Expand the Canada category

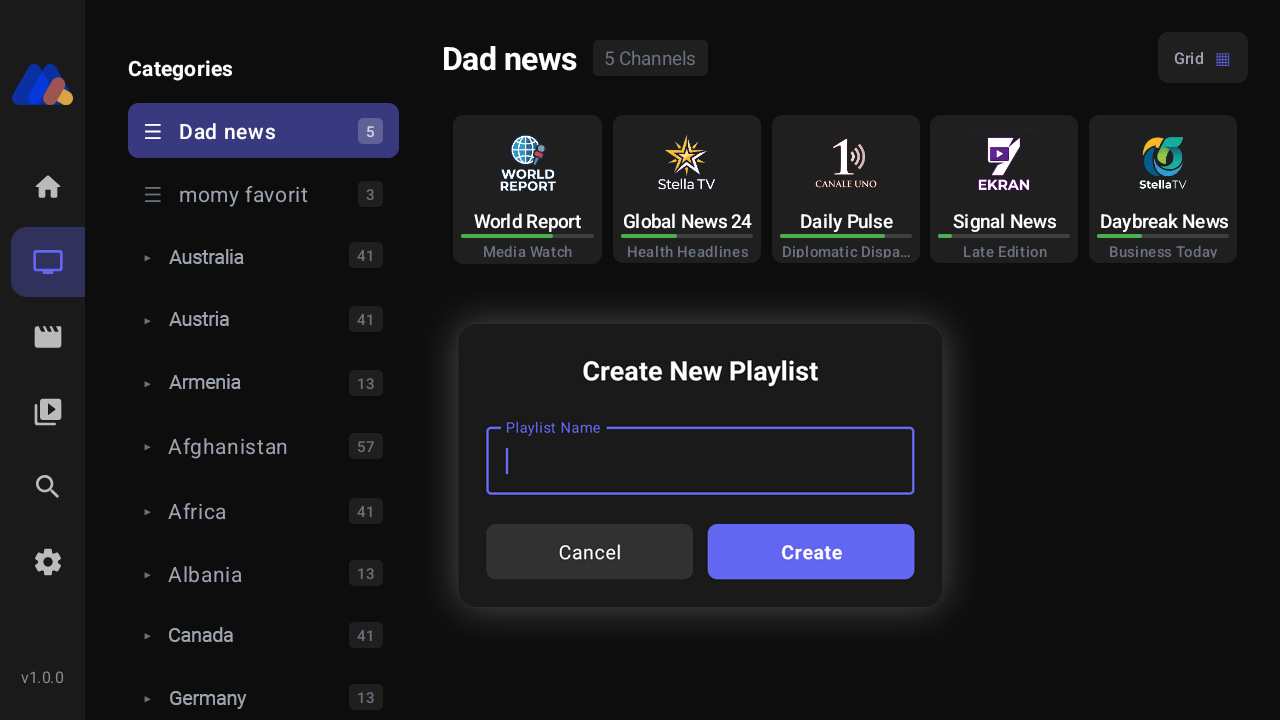point(200,635)
